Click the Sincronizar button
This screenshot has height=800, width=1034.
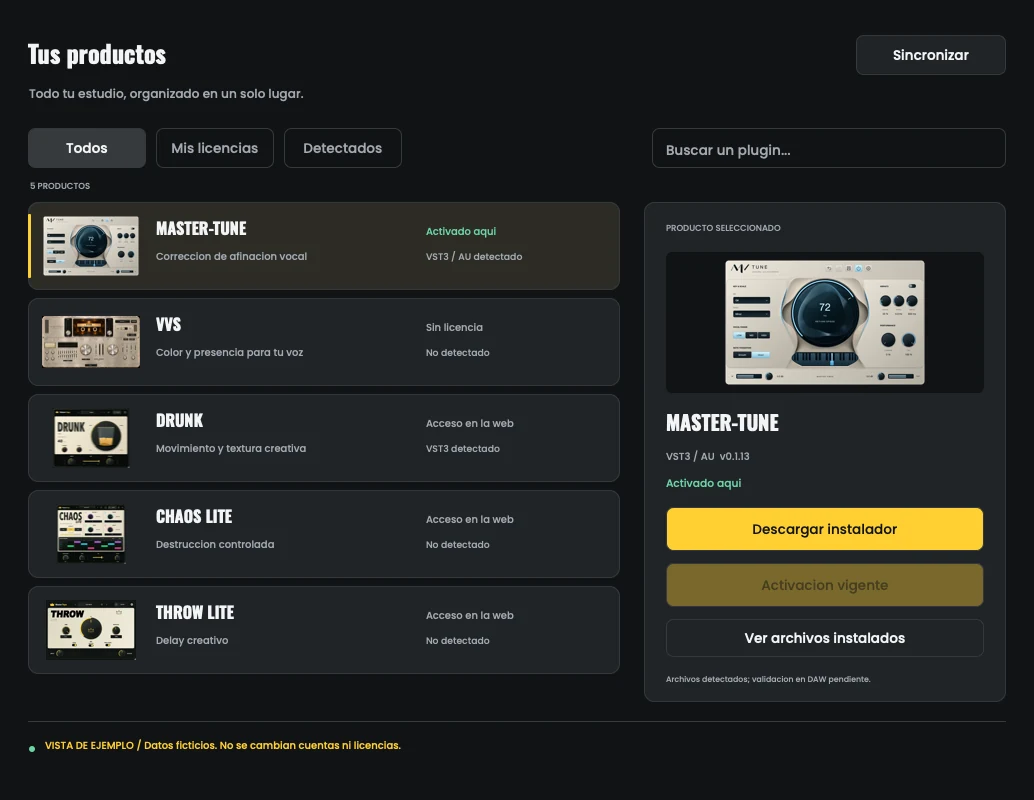coord(930,55)
